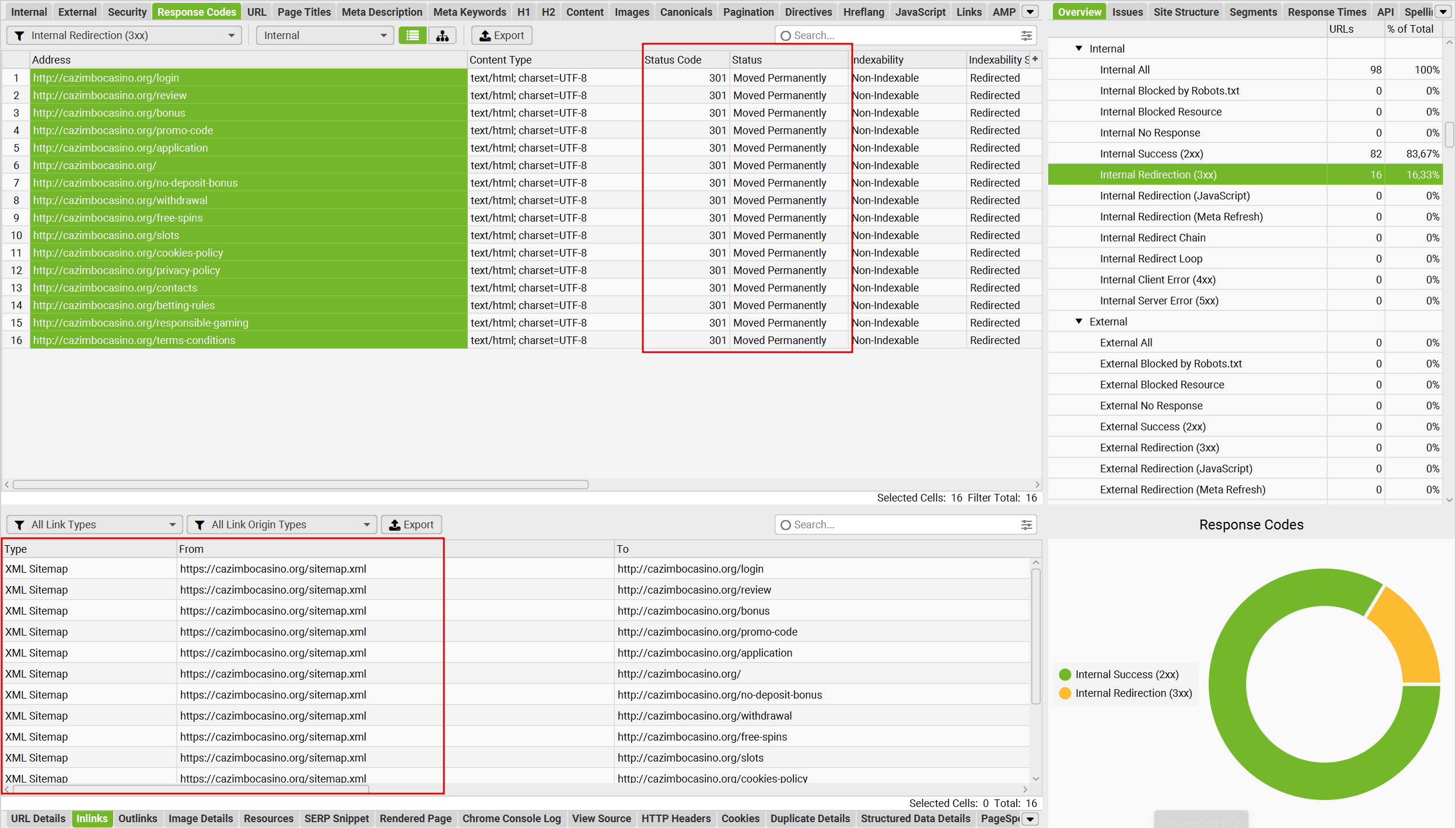1456x828 pixels.
Task: Switch to tree view icon
Action: click(x=442, y=36)
